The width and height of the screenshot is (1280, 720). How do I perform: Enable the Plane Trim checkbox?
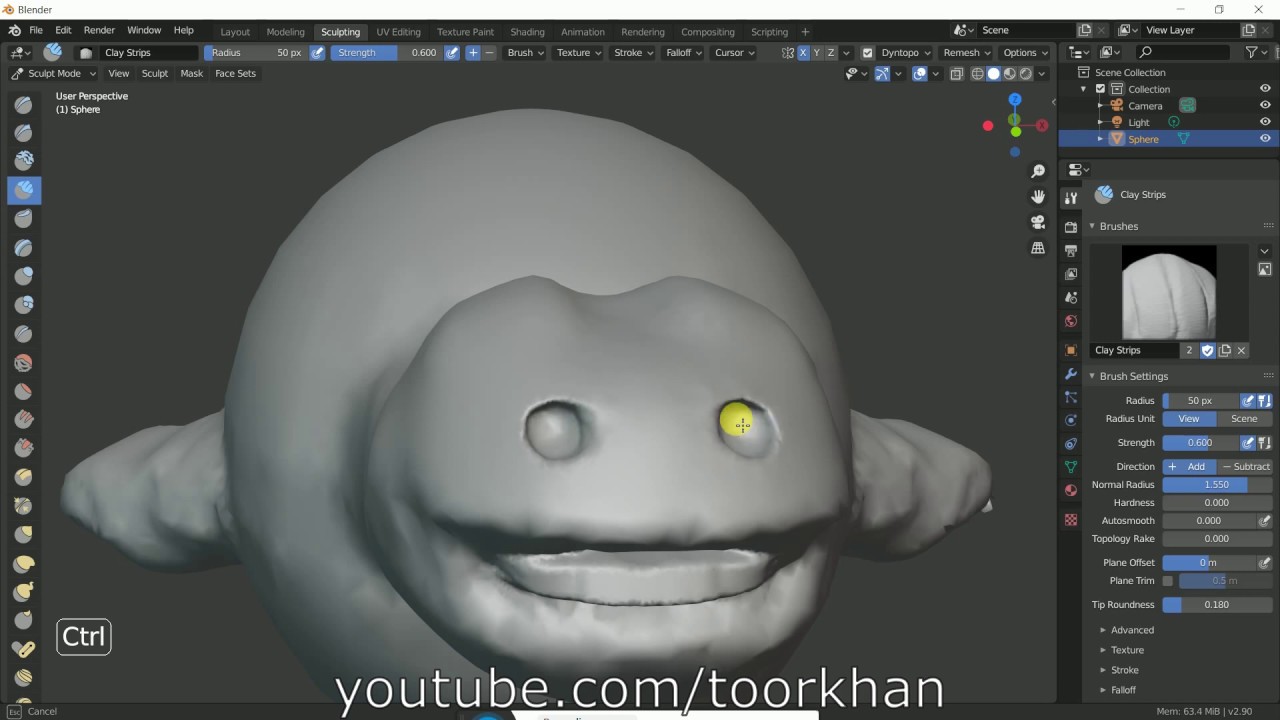coord(1167,581)
